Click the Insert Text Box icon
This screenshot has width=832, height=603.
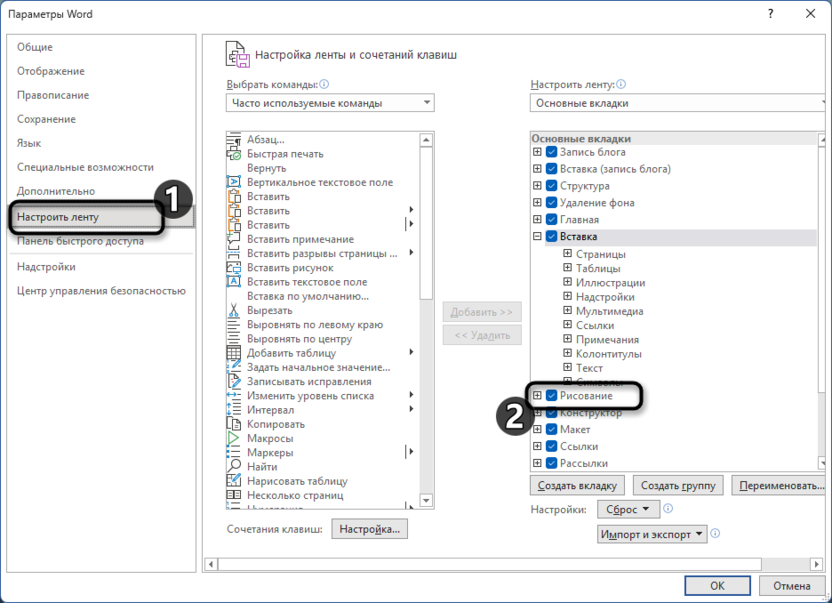point(234,282)
